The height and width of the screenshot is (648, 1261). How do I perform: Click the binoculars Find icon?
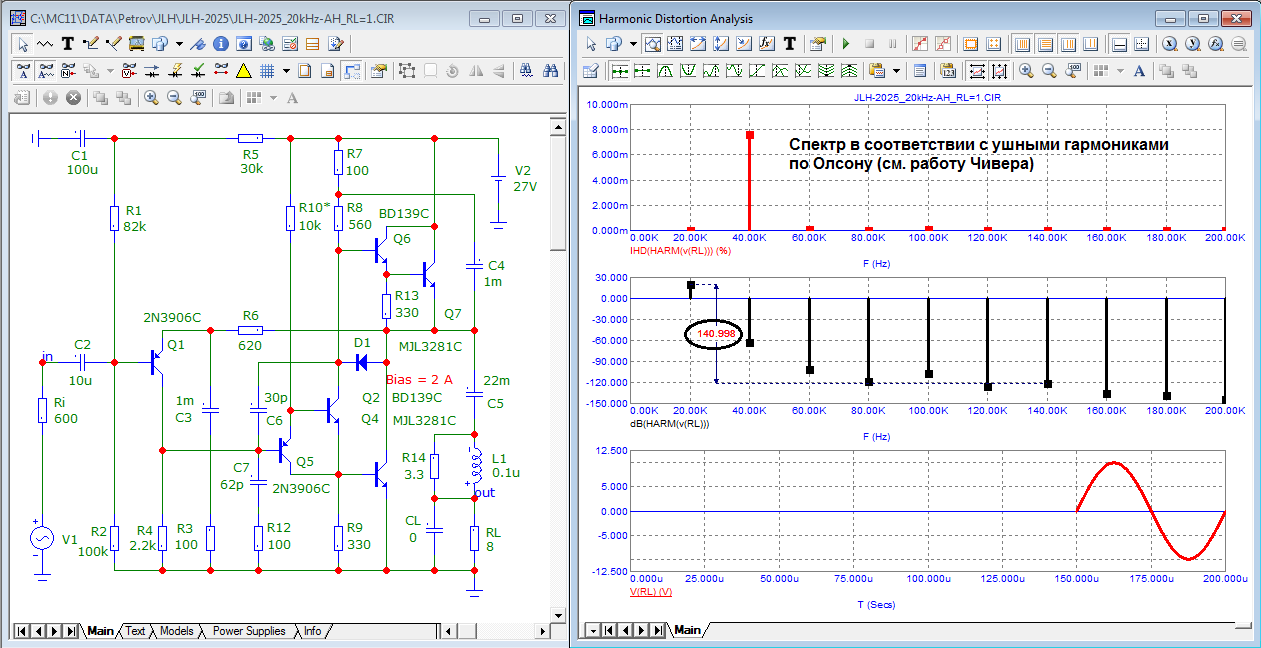pyautogui.click(x=550, y=71)
